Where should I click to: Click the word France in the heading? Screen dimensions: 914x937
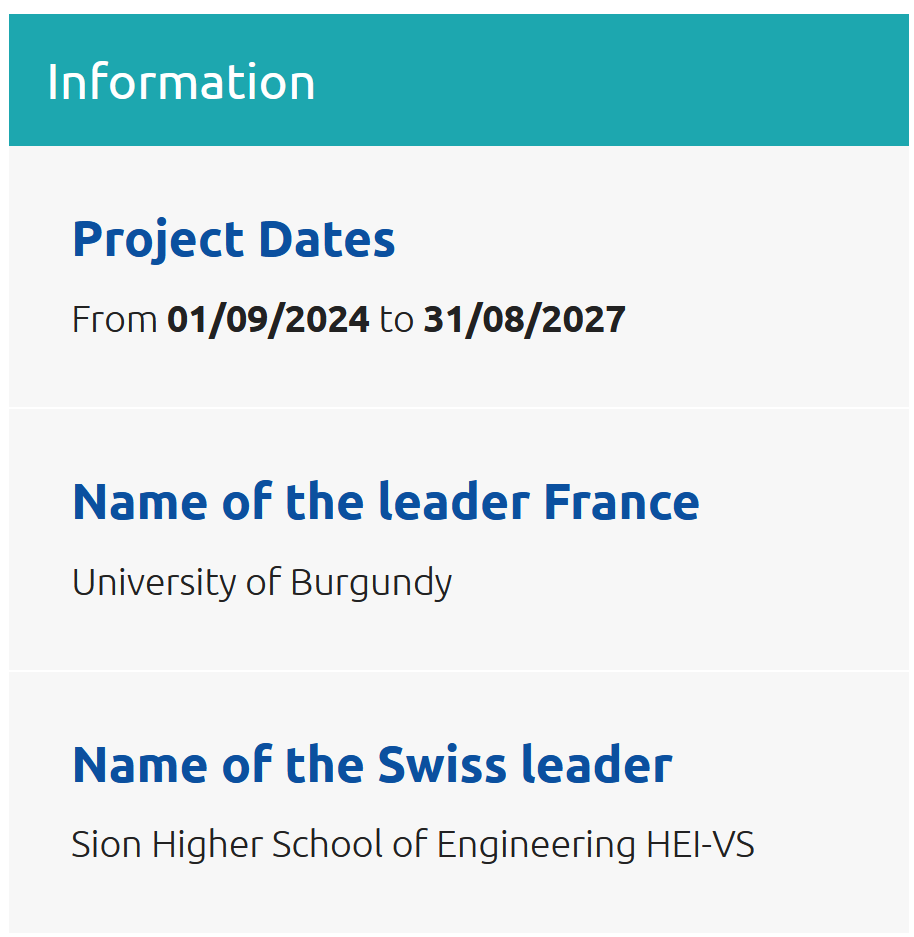(621, 502)
